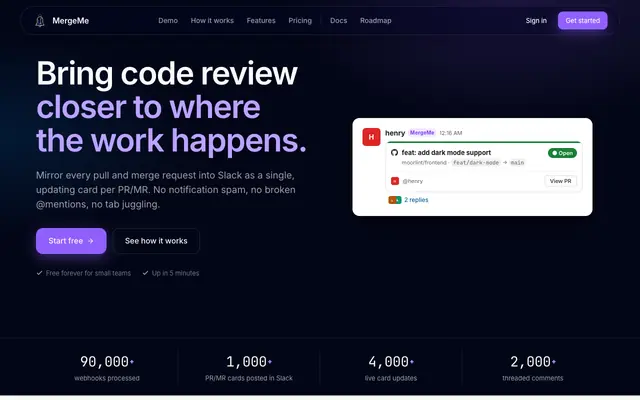Click the GitHub icon beside PR title

pos(394,152)
